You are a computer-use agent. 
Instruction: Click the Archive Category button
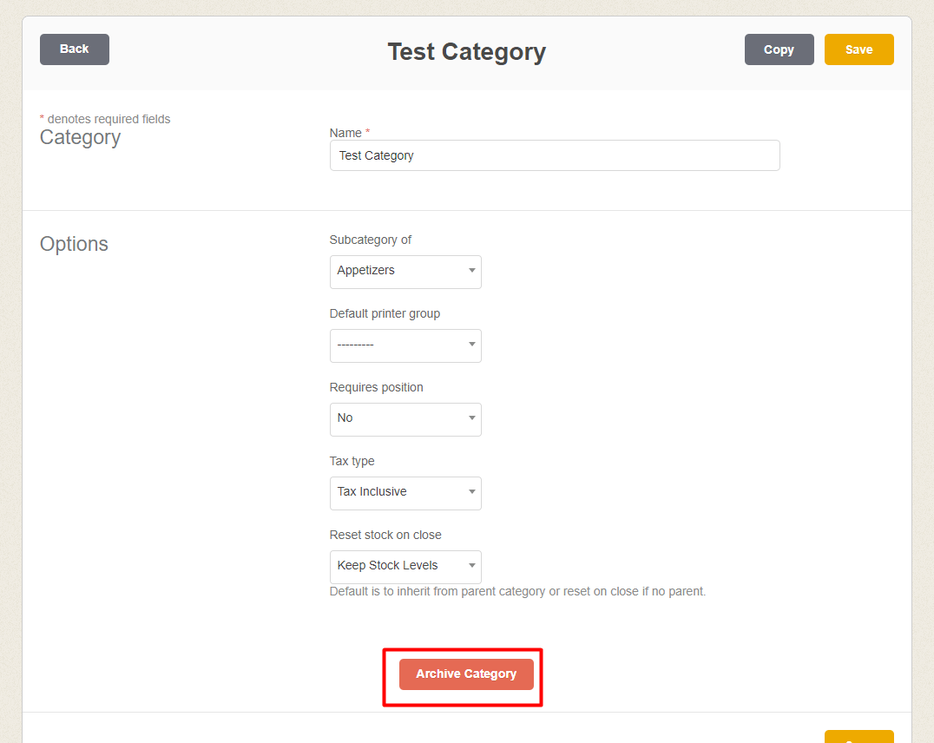466,674
